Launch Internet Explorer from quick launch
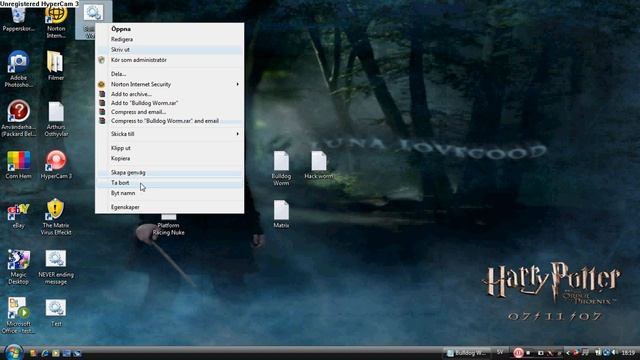 (45, 353)
